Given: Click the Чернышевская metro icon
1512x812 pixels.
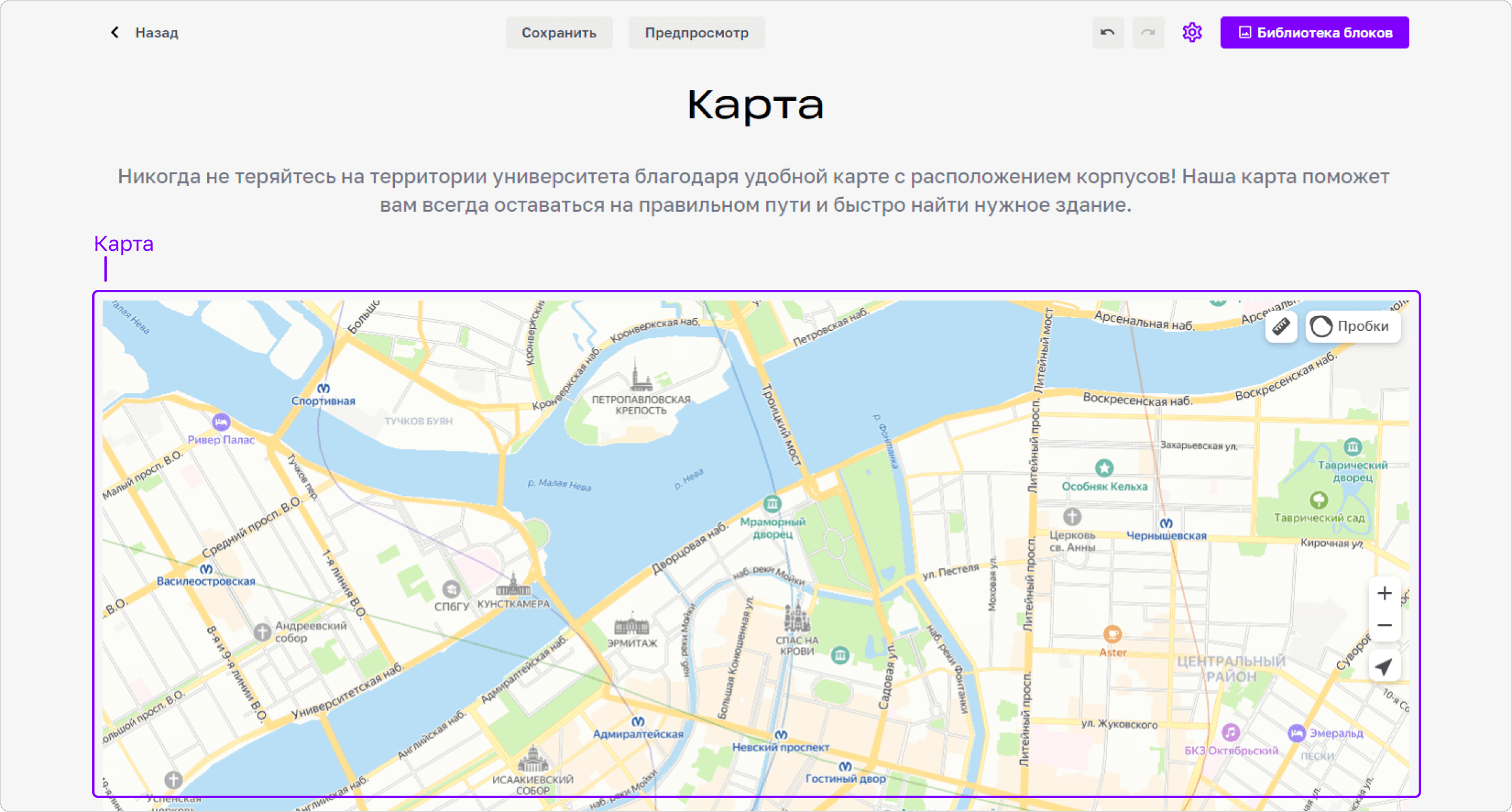Looking at the screenshot, I should [x=1165, y=523].
